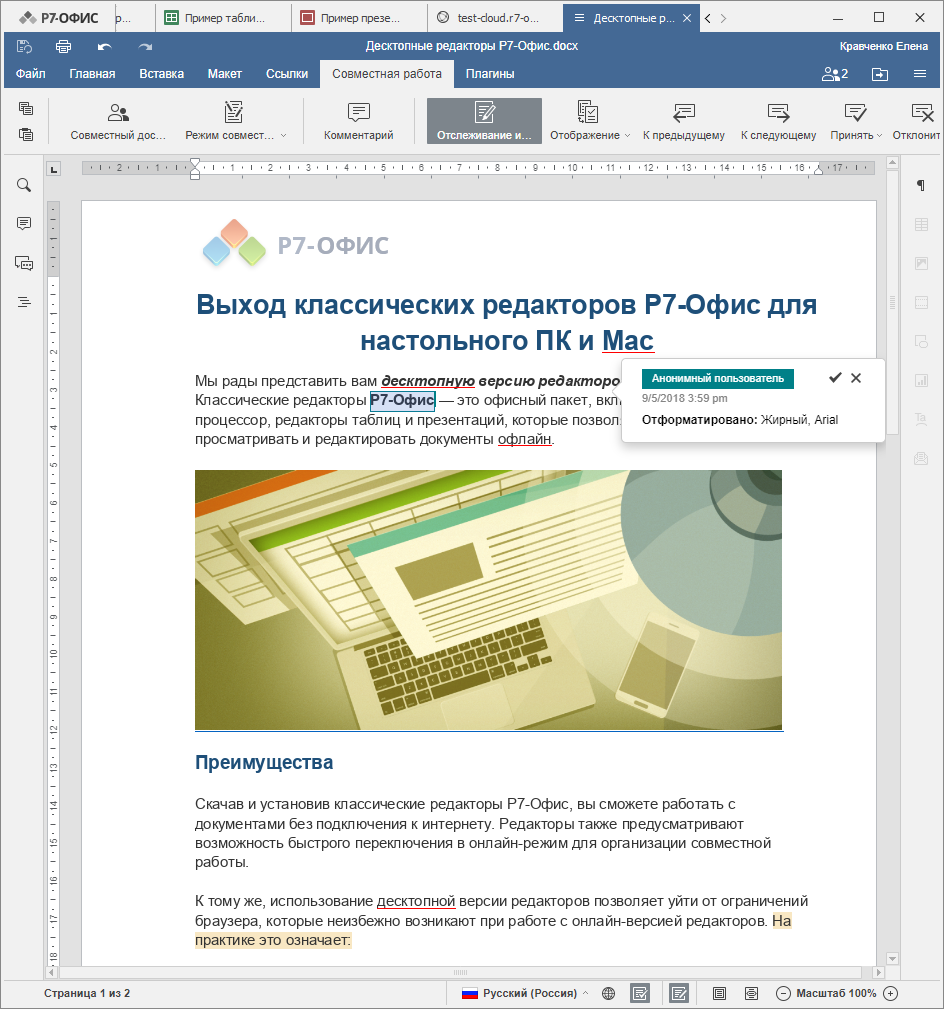Open header and footer settings in right sidebar
The image size is (944, 1009).
(x=921, y=302)
